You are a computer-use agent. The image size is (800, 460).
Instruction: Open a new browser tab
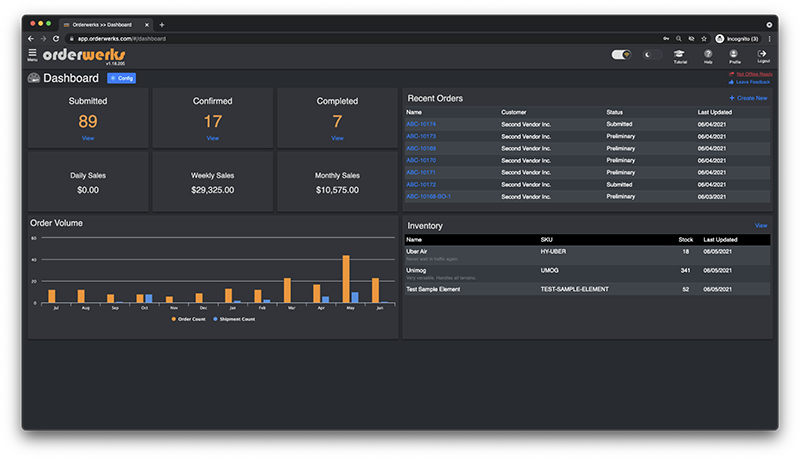[162, 24]
